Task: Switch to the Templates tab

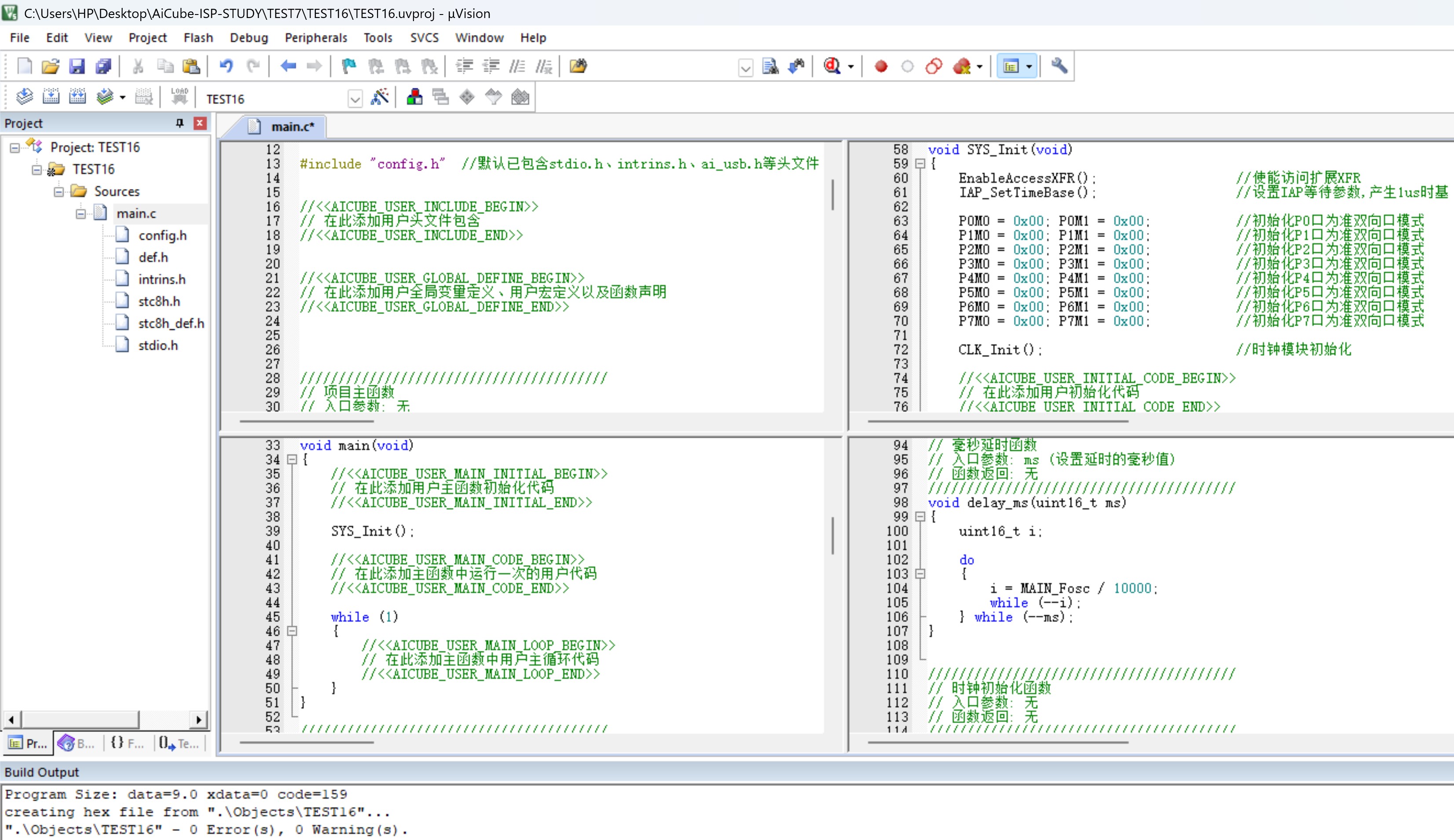Action: [x=179, y=744]
